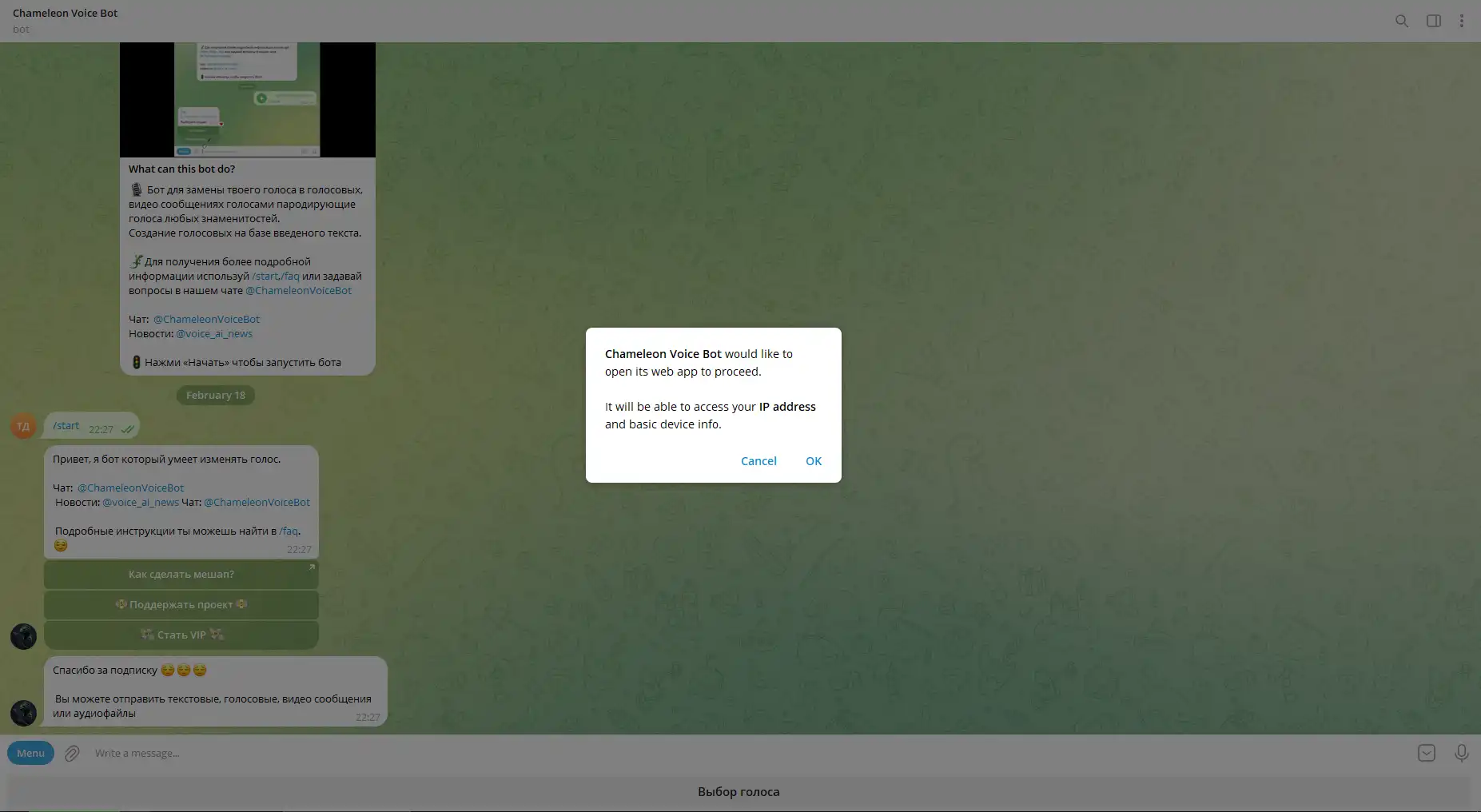
Task: Open /start link in bot description
Action: 265,276
